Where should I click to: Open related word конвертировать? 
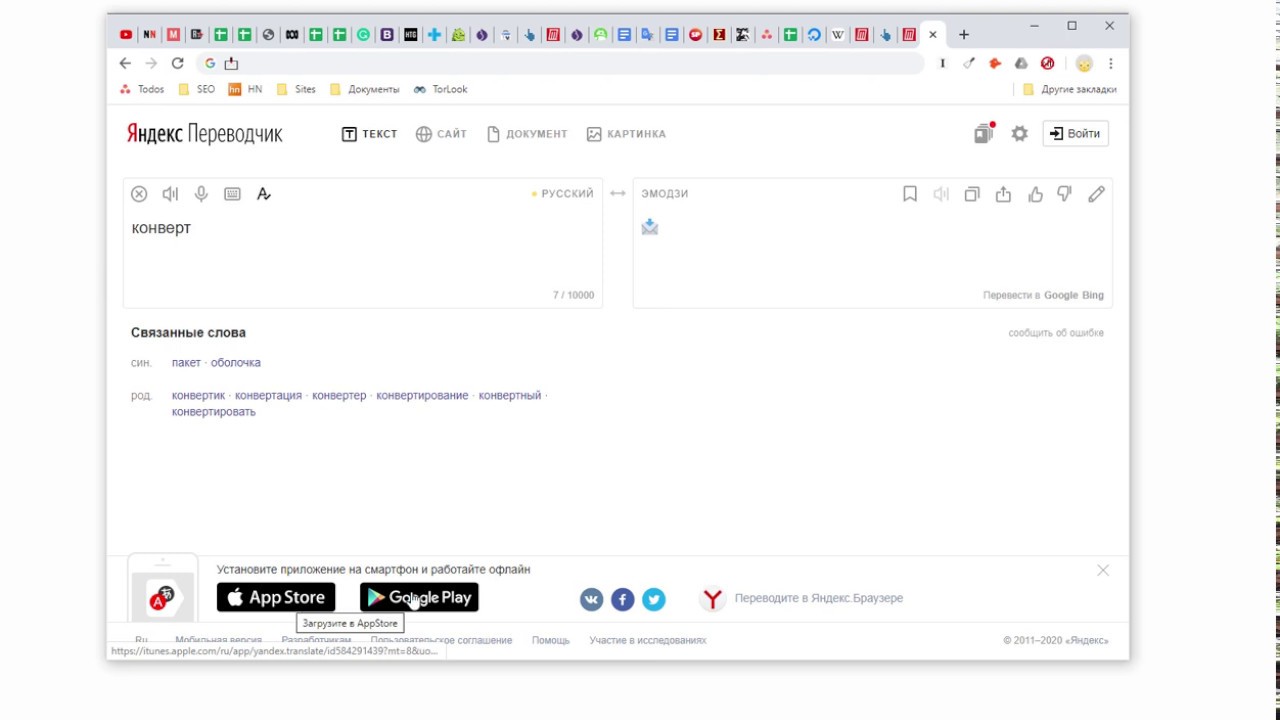point(214,411)
